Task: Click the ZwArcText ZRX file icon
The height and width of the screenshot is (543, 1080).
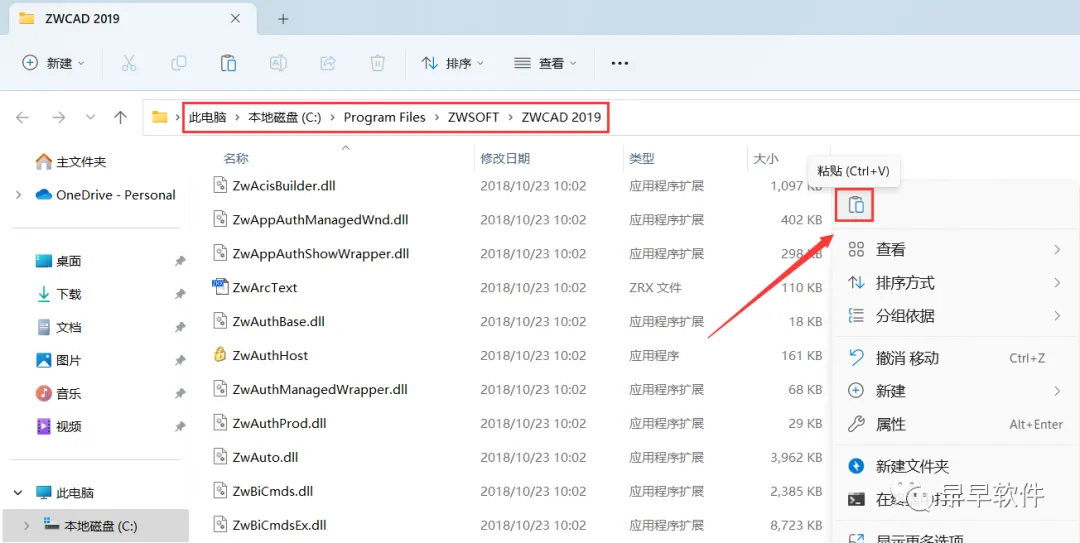Action: point(220,287)
